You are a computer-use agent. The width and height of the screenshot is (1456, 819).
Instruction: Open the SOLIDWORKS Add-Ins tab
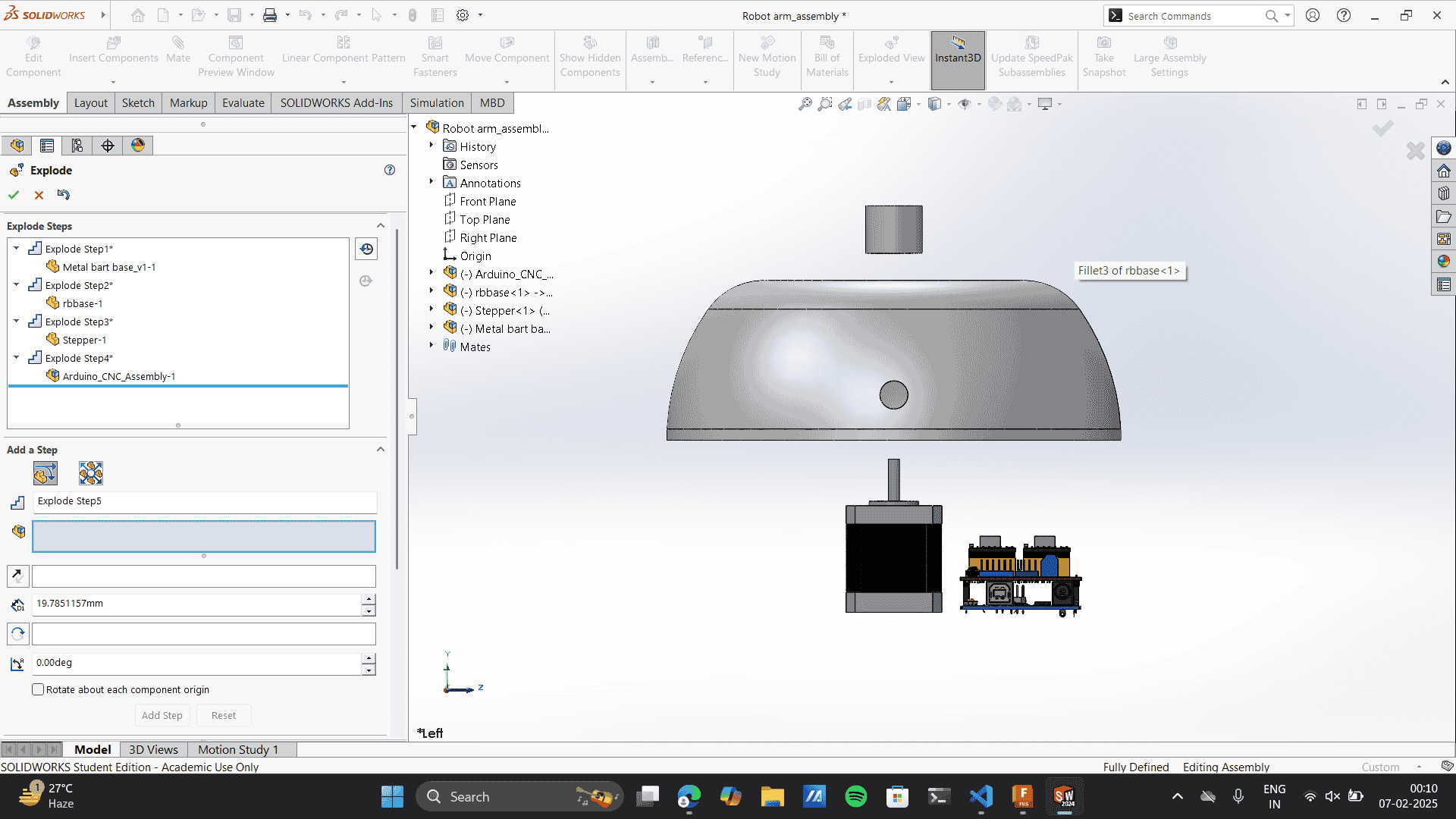(337, 103)
